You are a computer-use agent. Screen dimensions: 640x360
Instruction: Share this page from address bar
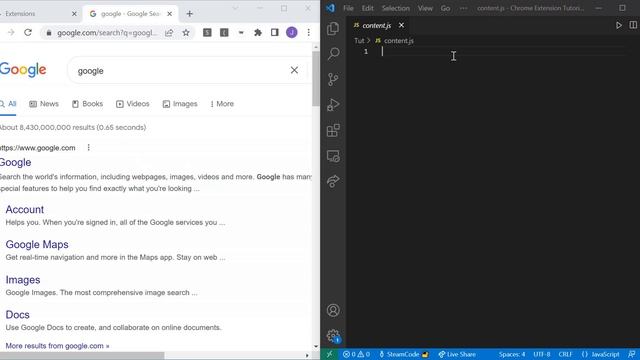coord(169,33)
